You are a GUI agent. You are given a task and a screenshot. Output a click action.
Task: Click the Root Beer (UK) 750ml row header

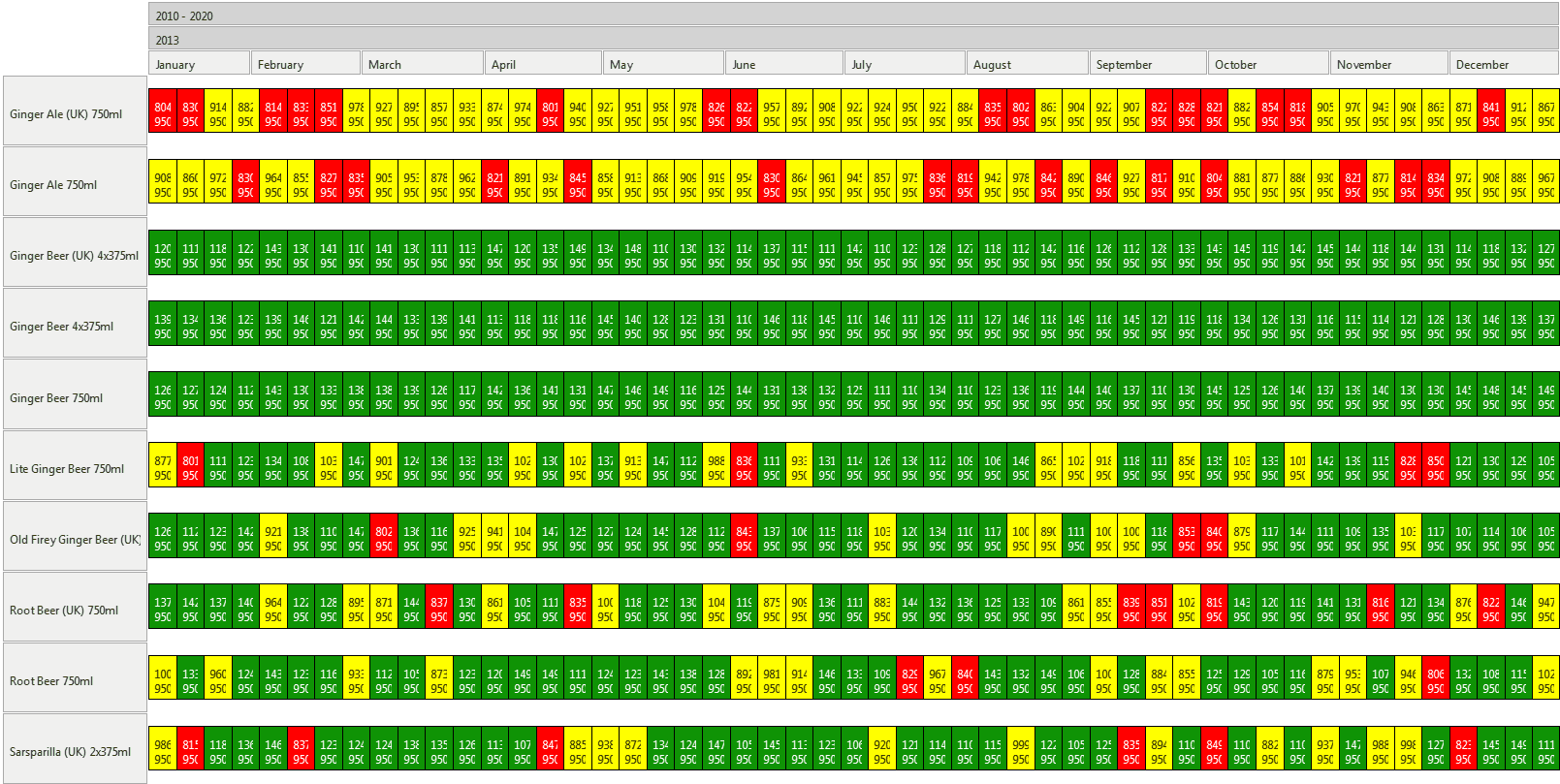point(75,610)
